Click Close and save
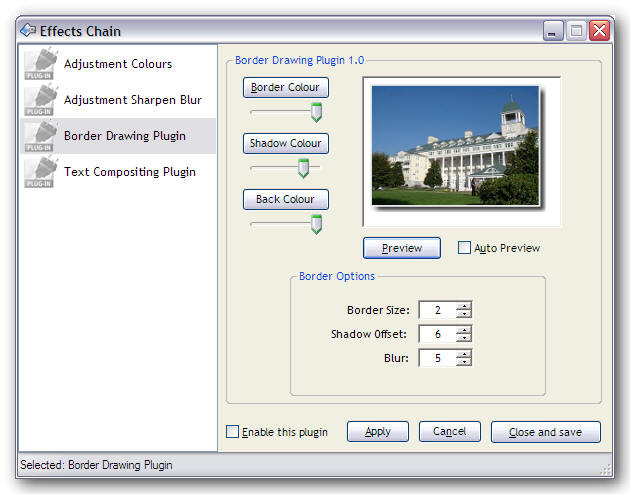630x494 pixels. click(546, 432)
